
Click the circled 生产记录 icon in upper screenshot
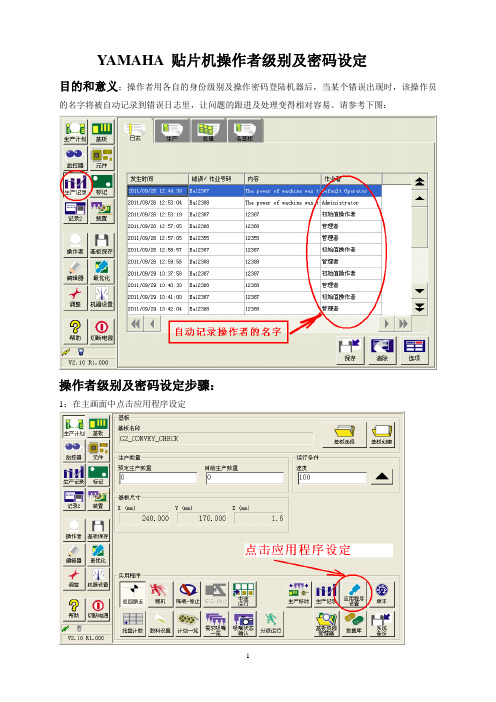[75, 185]
